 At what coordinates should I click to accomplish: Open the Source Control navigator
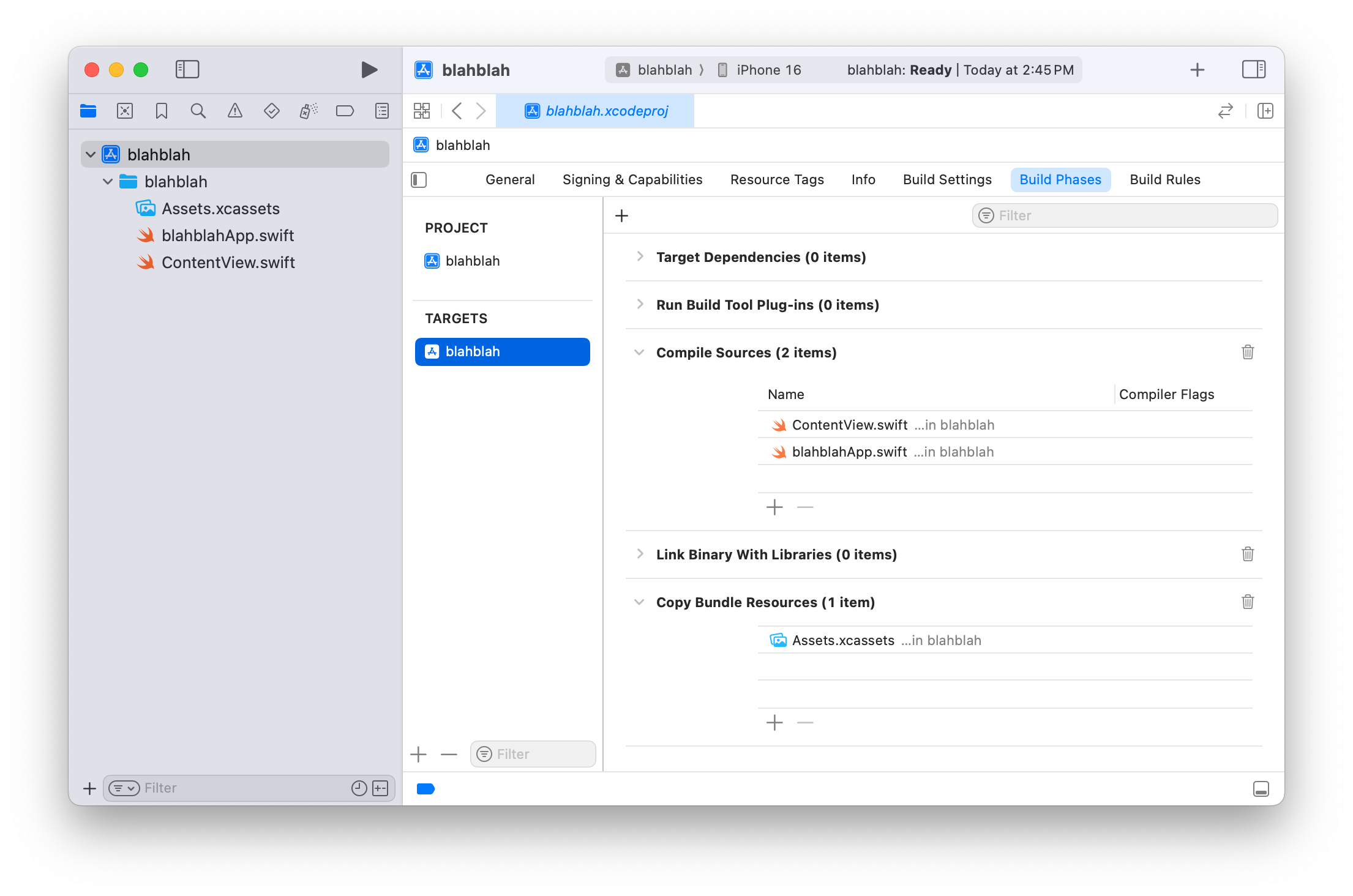coord(125,111)
